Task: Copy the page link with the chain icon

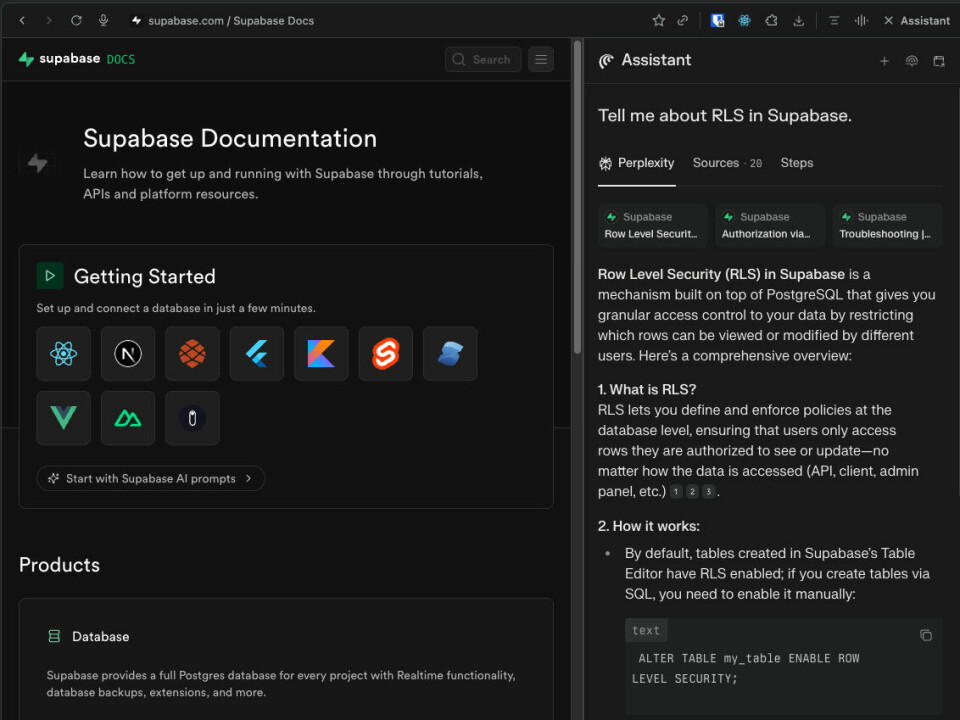Action: (683, 21)
